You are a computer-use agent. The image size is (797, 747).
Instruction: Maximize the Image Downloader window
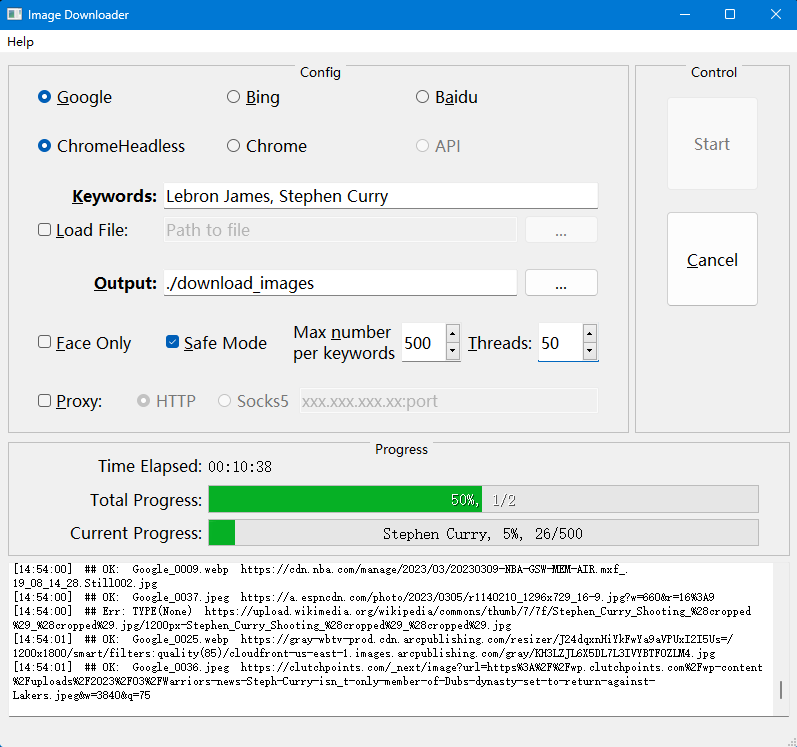[730, 15]
